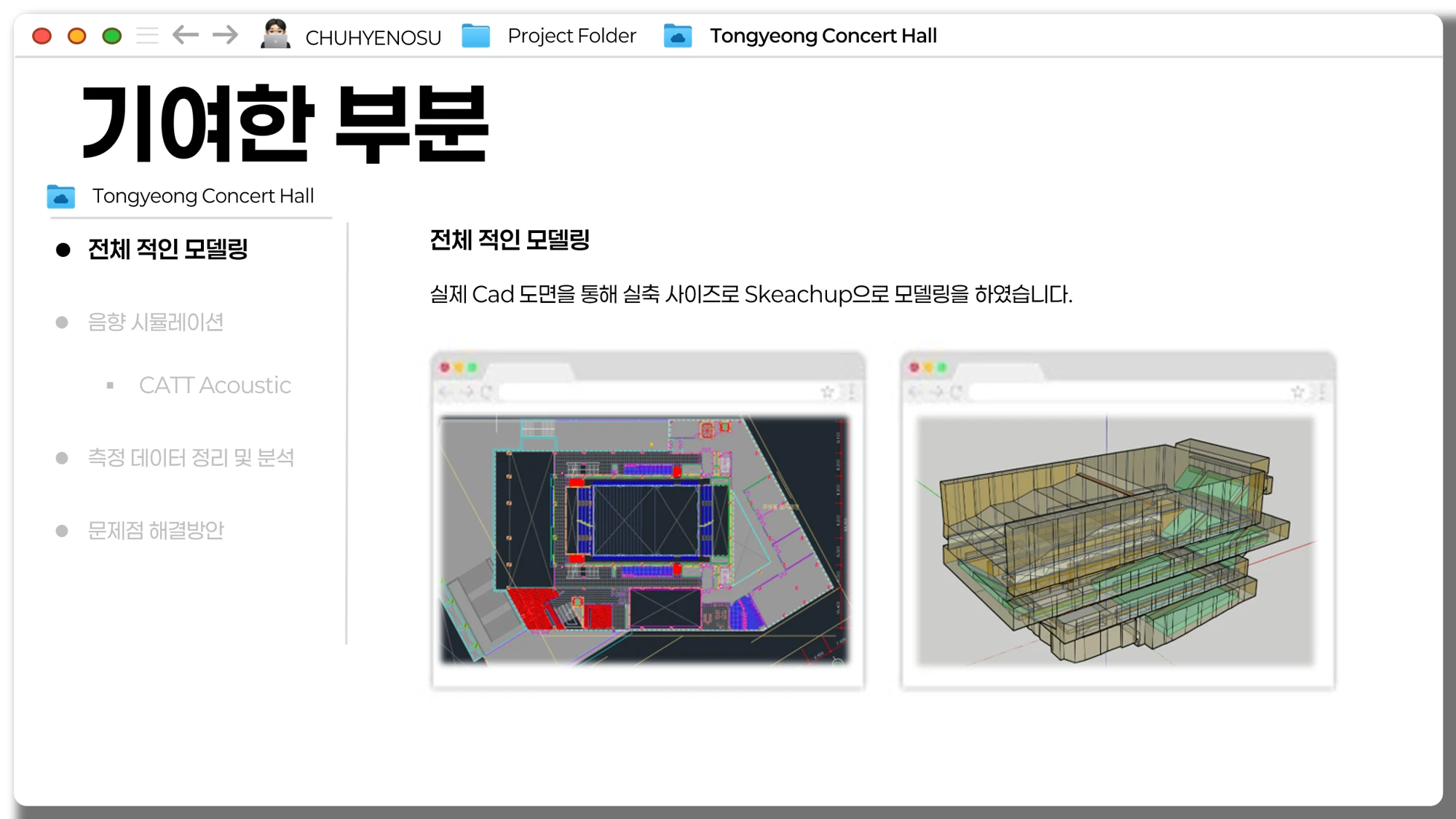Image resolution: width=1456 pixels, height=819 pixels.
Task: Click the green maximize window button
Action: [112, 36]
